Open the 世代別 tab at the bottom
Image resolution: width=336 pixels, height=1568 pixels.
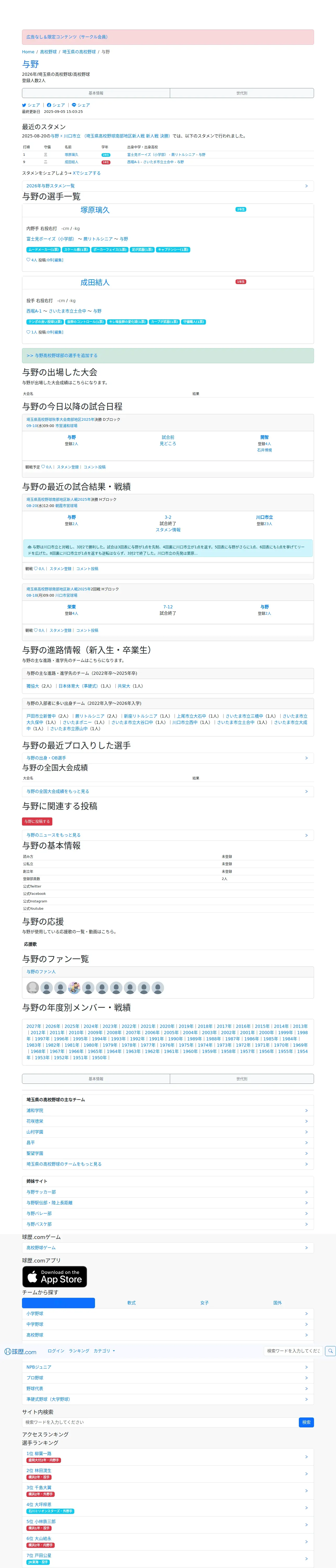(x=242, y=1079)
